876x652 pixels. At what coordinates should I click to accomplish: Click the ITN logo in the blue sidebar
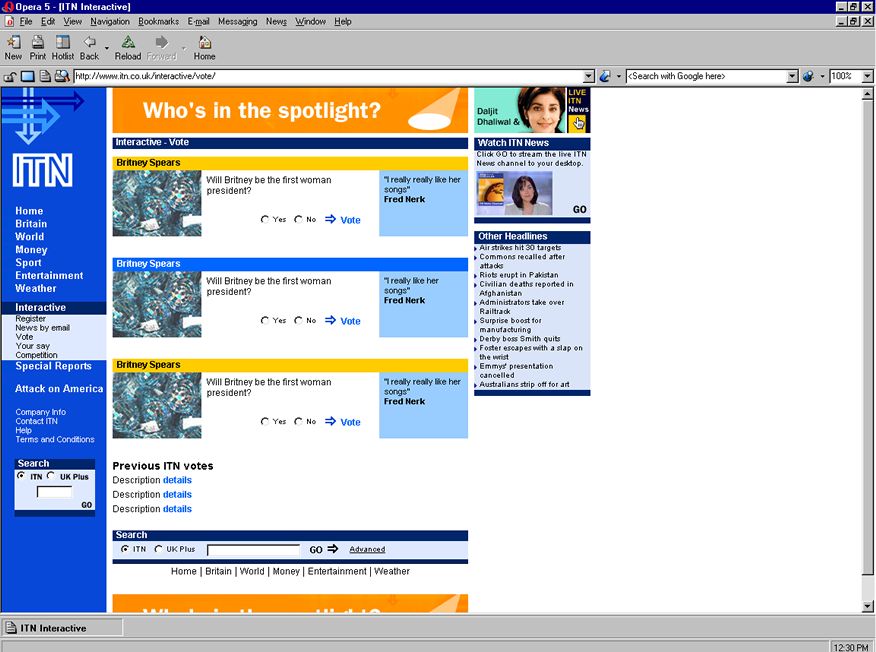42,170
